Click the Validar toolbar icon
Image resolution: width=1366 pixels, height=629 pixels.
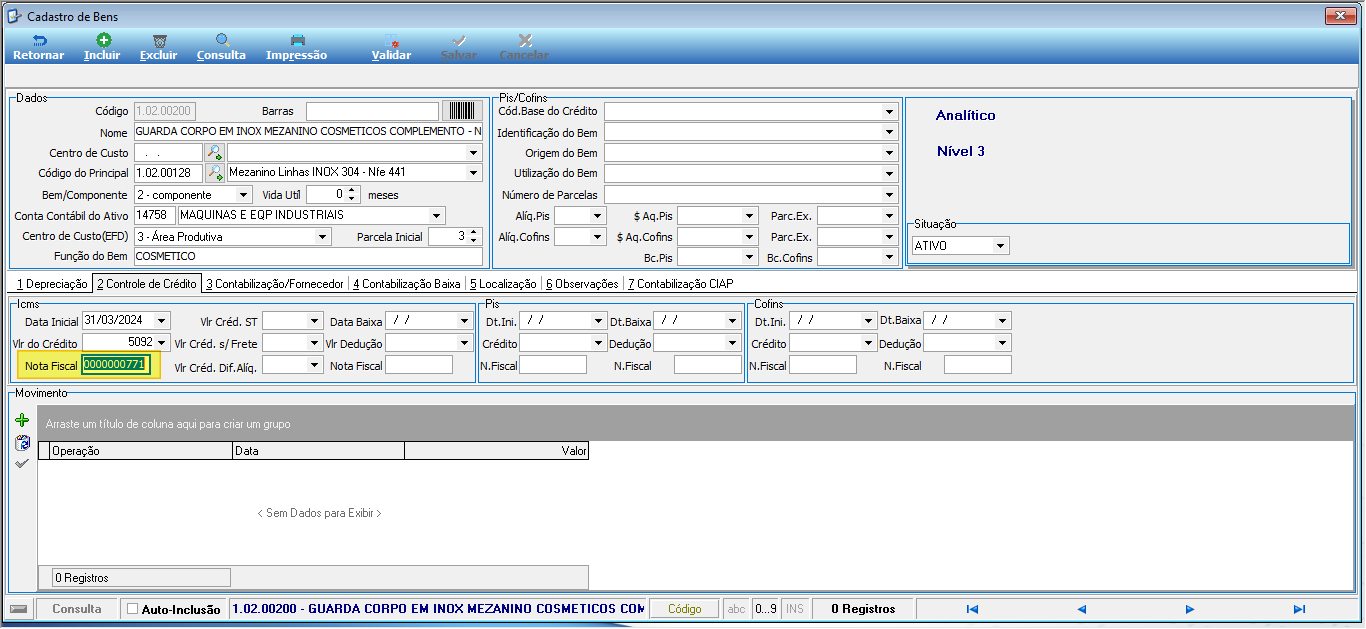tap(392, 41)
